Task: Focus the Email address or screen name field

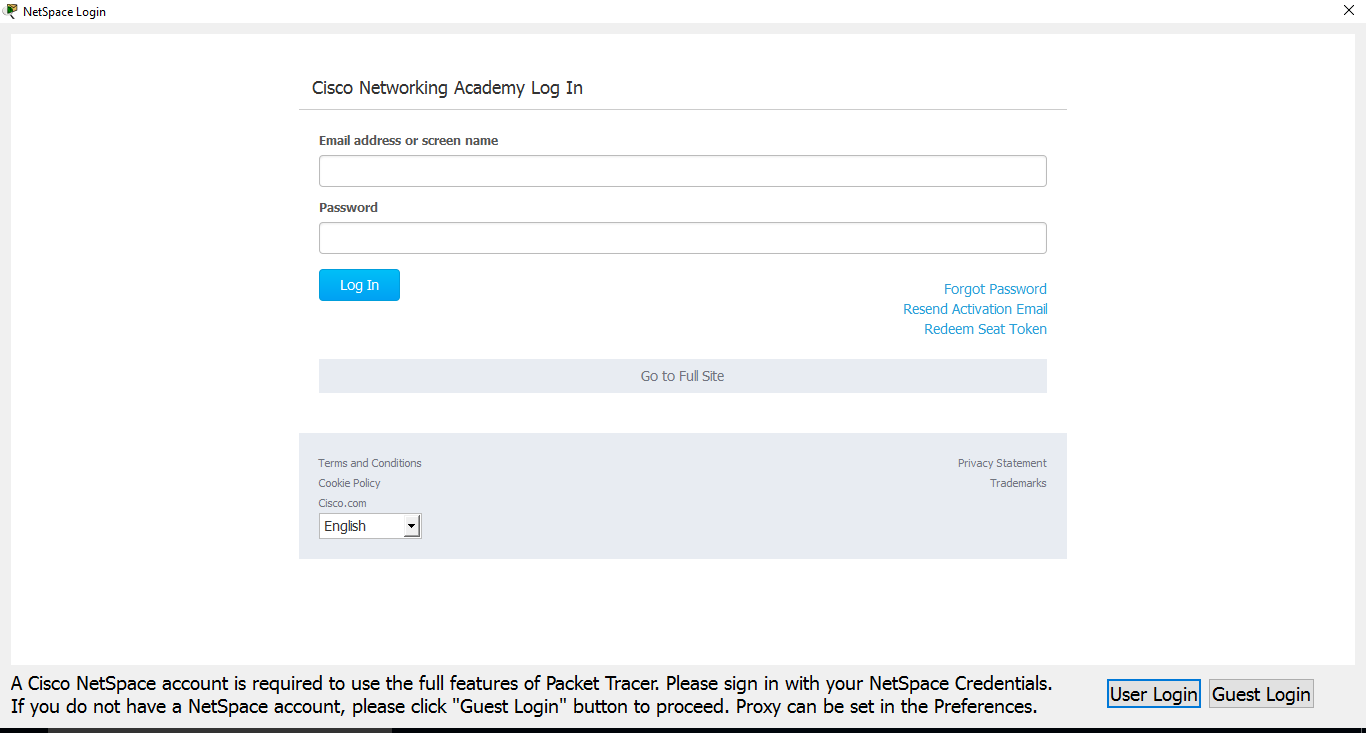Action: click(682, 171)
